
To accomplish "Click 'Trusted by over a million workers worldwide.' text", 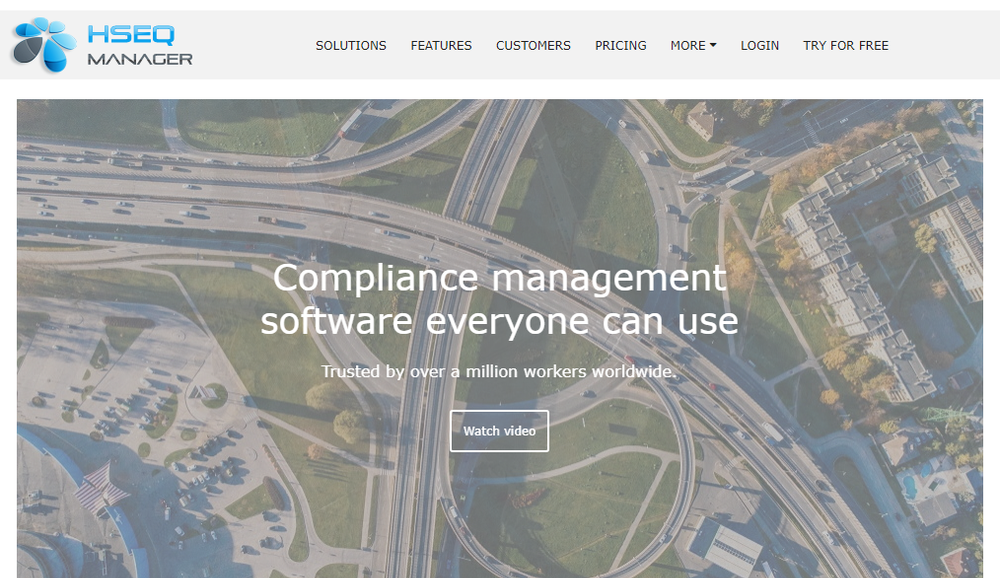I will tap(499, 371).
